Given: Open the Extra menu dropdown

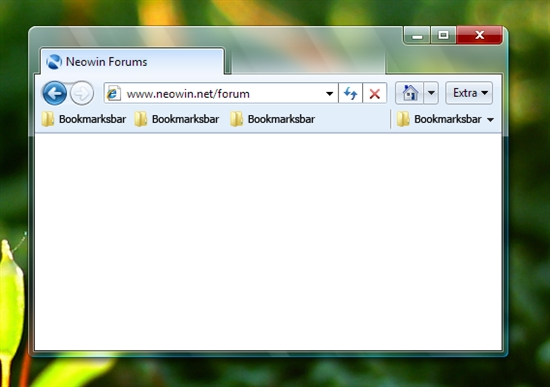Looking at the screenshot, I should pyautogui.click(x=469, y=93).
